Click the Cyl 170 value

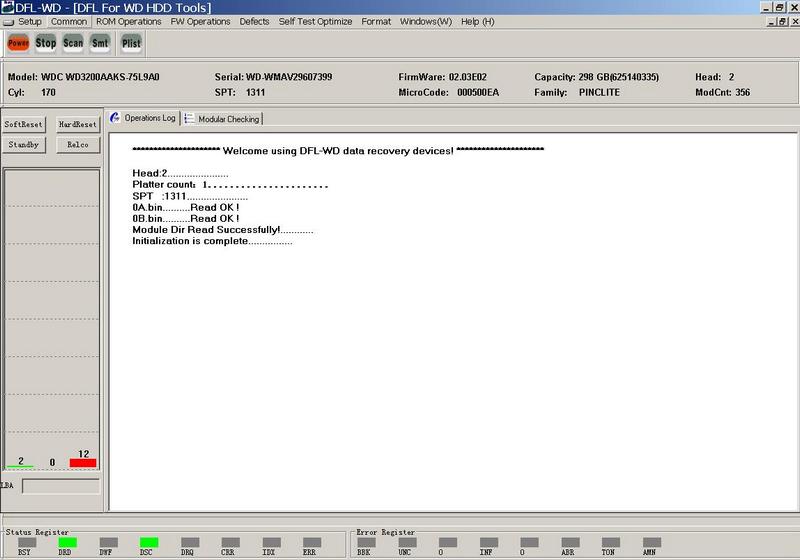[x=48, y=92]
